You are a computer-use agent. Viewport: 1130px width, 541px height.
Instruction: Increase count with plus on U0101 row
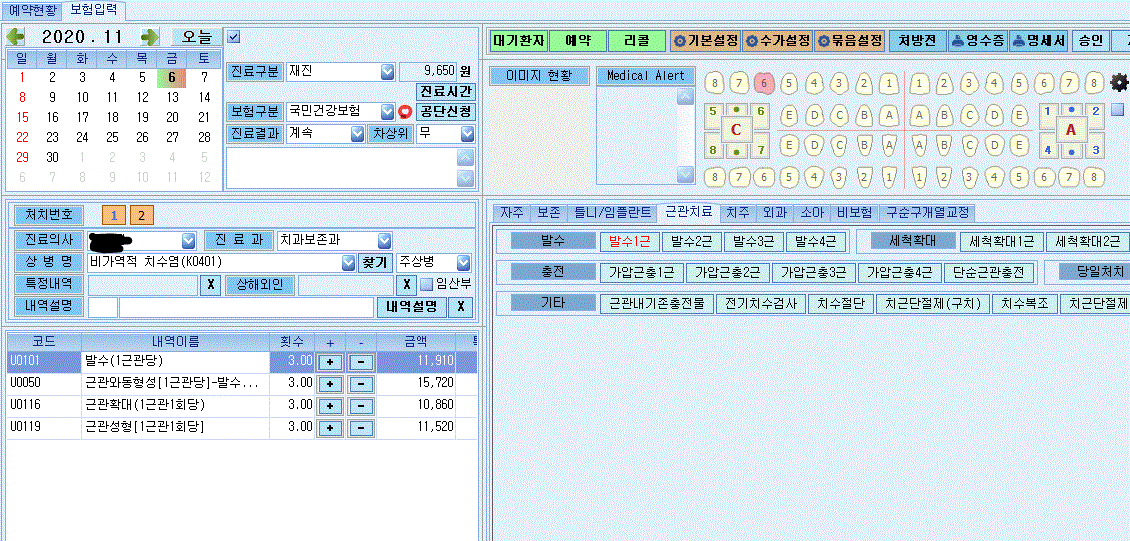coord(330,362)
